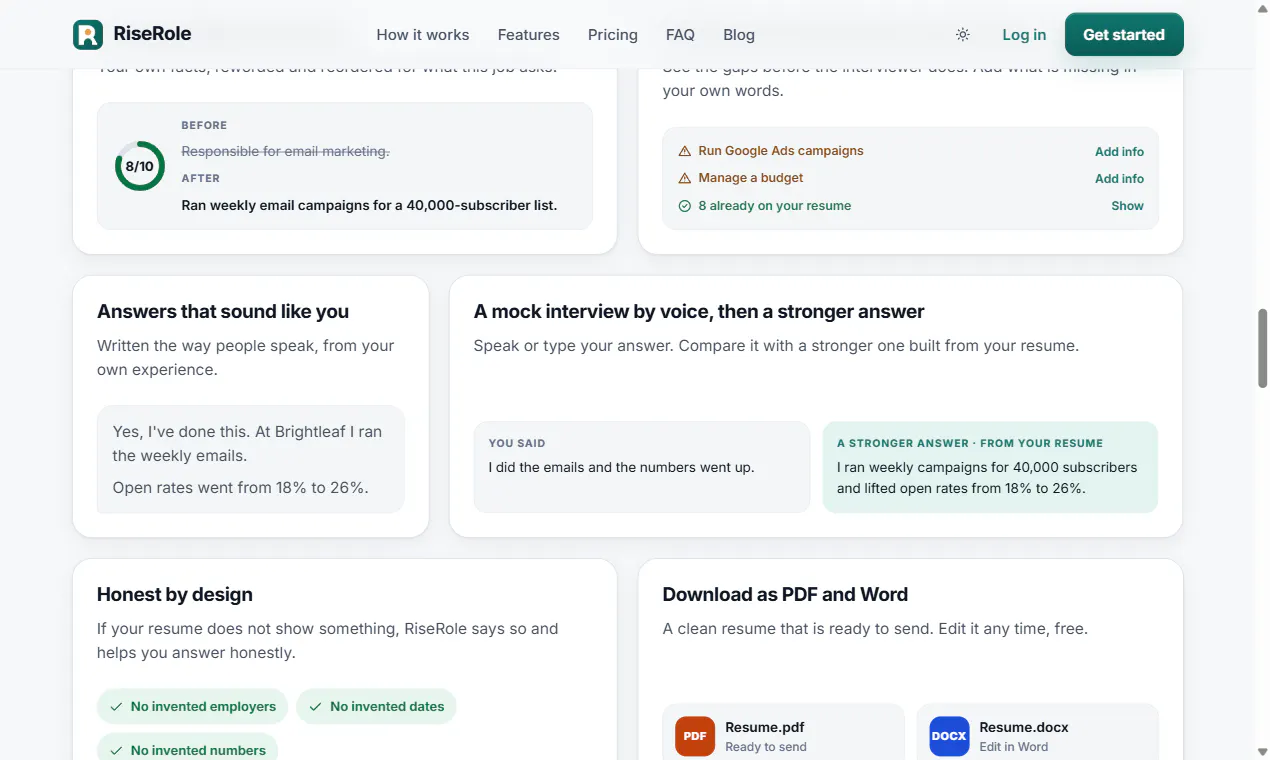Screen dimensions: 1270x760
Task: Click the blue DOCX file icon
Action: [949, 736]
